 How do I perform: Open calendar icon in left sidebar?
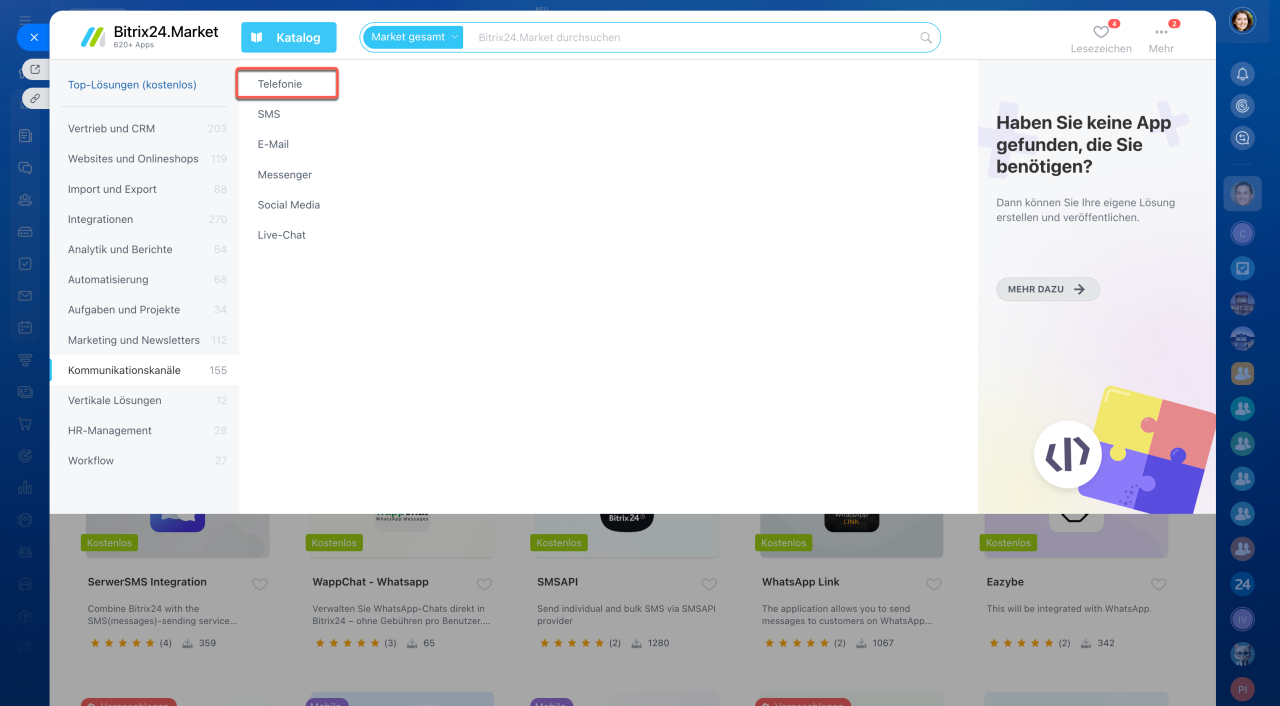[x=25, y=327]
